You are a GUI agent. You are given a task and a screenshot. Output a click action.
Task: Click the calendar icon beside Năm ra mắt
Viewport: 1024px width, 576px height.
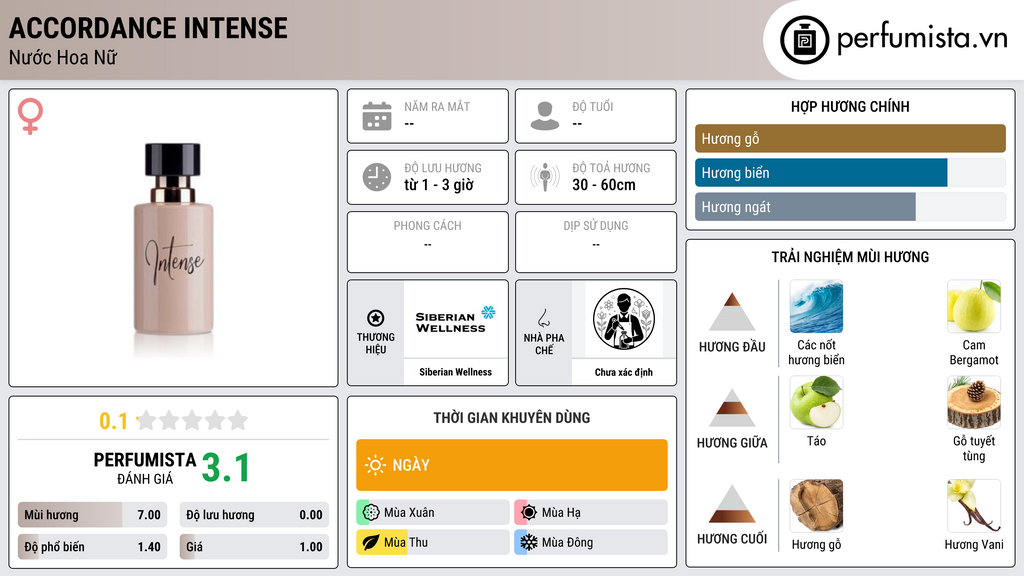coord(377,116)
